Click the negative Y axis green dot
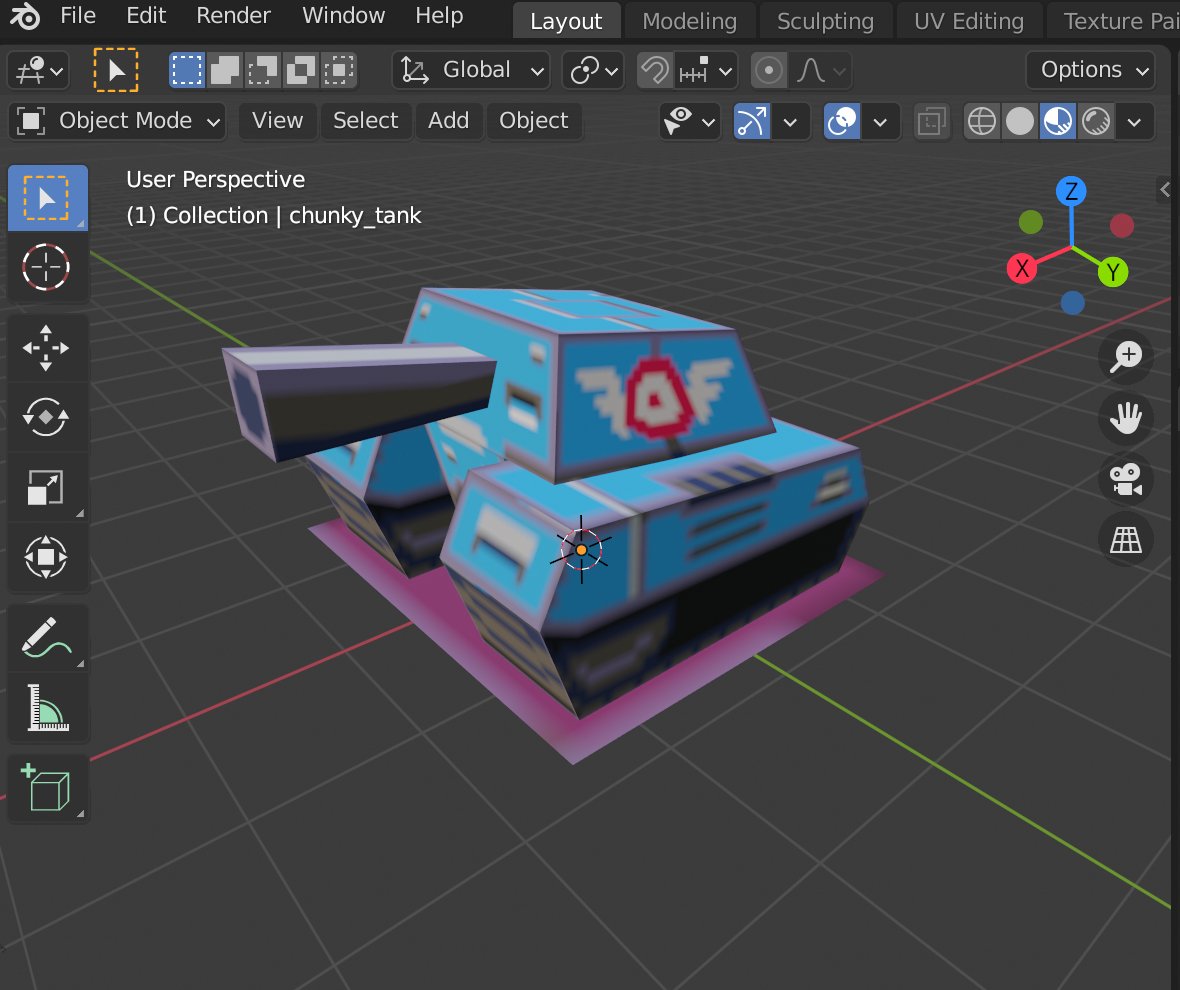 [1030, 222]
